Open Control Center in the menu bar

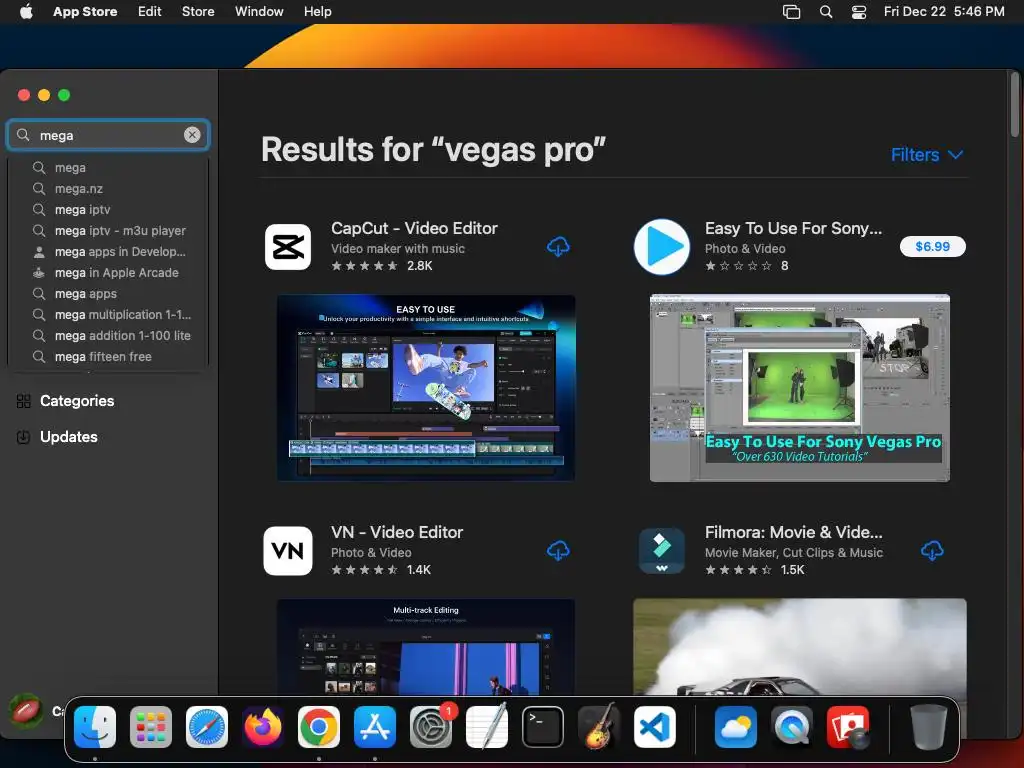click(859, 11)
